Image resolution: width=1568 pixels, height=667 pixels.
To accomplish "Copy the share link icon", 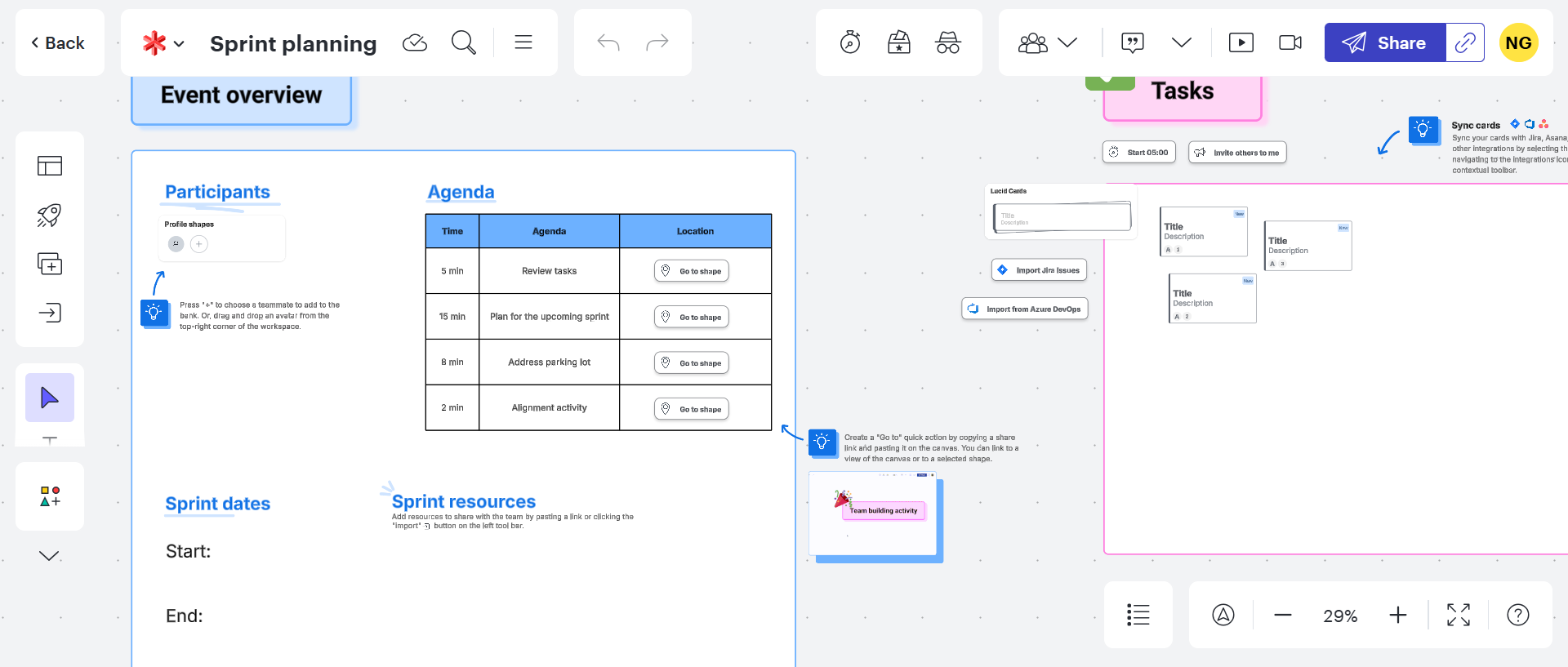I will pos(1465,42).
